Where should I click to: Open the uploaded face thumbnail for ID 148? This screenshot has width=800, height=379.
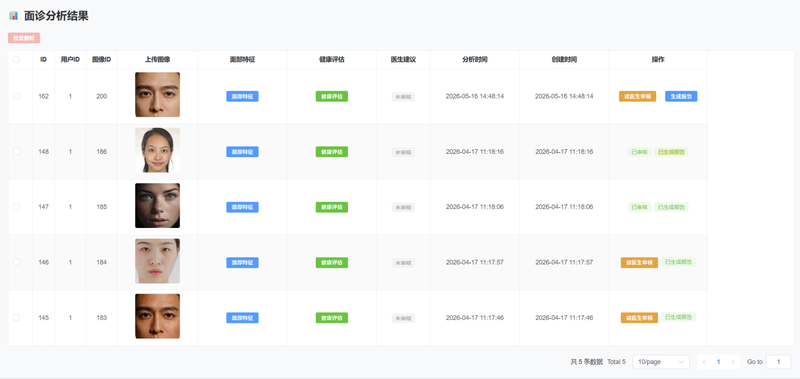[x=157, y=150]
